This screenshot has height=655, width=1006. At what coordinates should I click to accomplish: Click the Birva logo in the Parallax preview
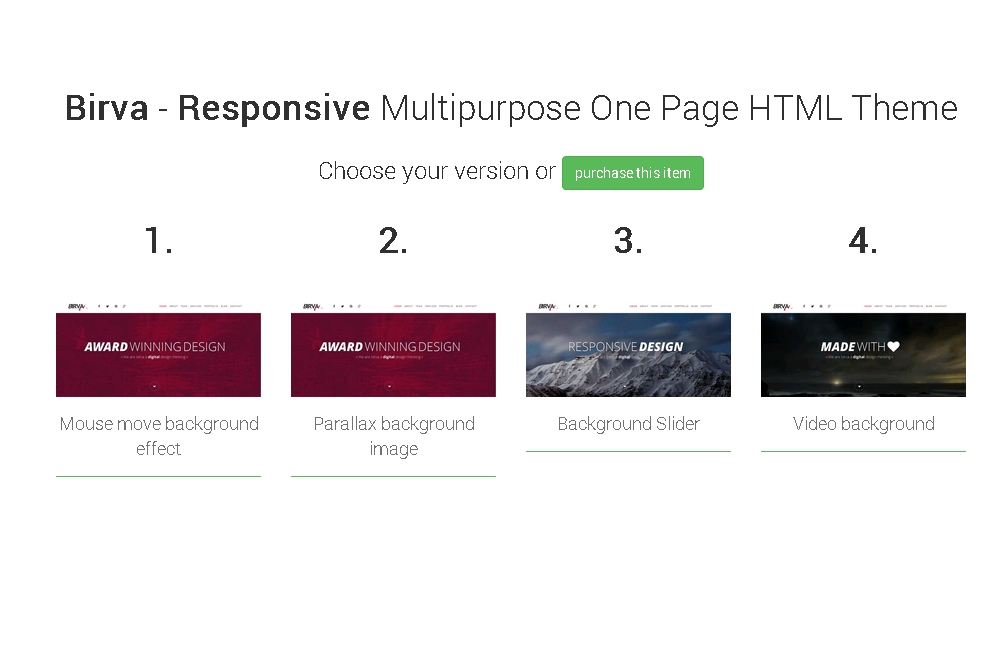coord(313,306)
